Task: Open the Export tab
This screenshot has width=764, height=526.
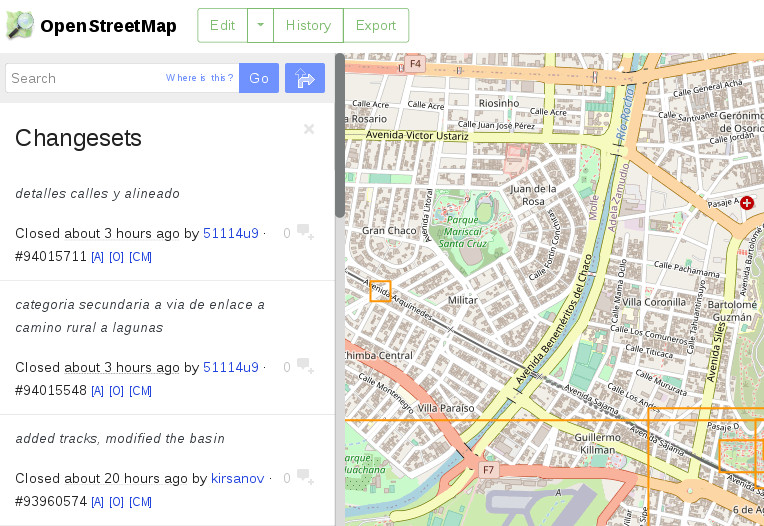Action: (376, 25)
